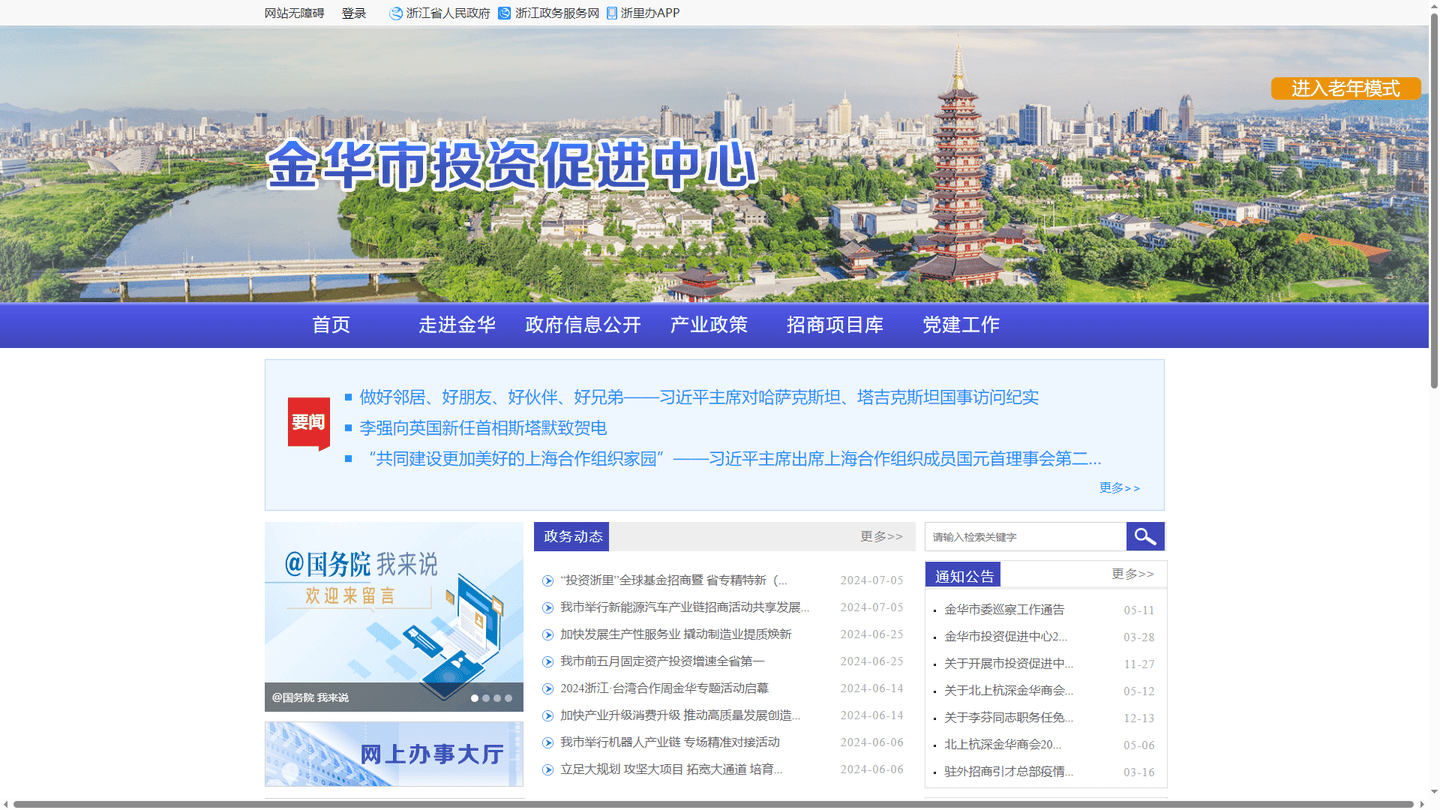Open news "投资浙里"全球基金招商暨 省专精特新
The height and width of the screenshot is (810, 1440).
[674, 580]
